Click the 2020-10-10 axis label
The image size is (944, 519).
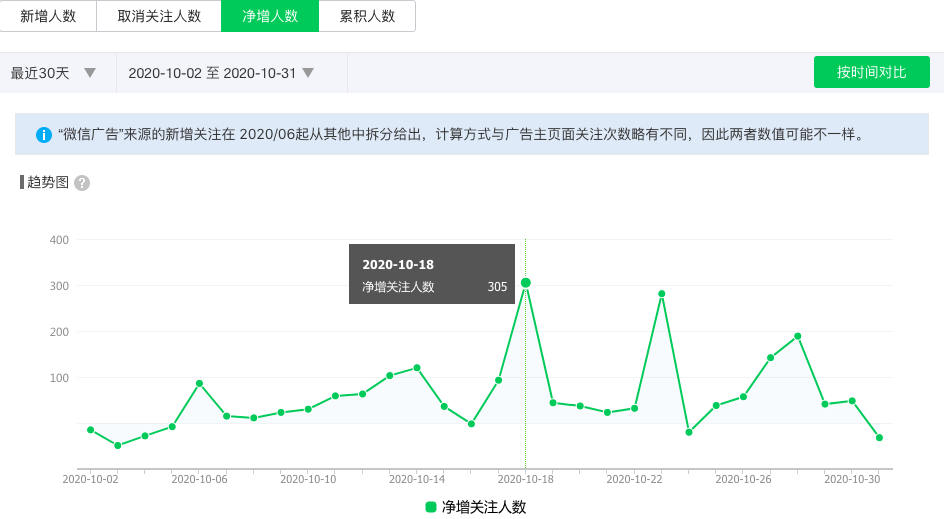(x=308, y=479)
